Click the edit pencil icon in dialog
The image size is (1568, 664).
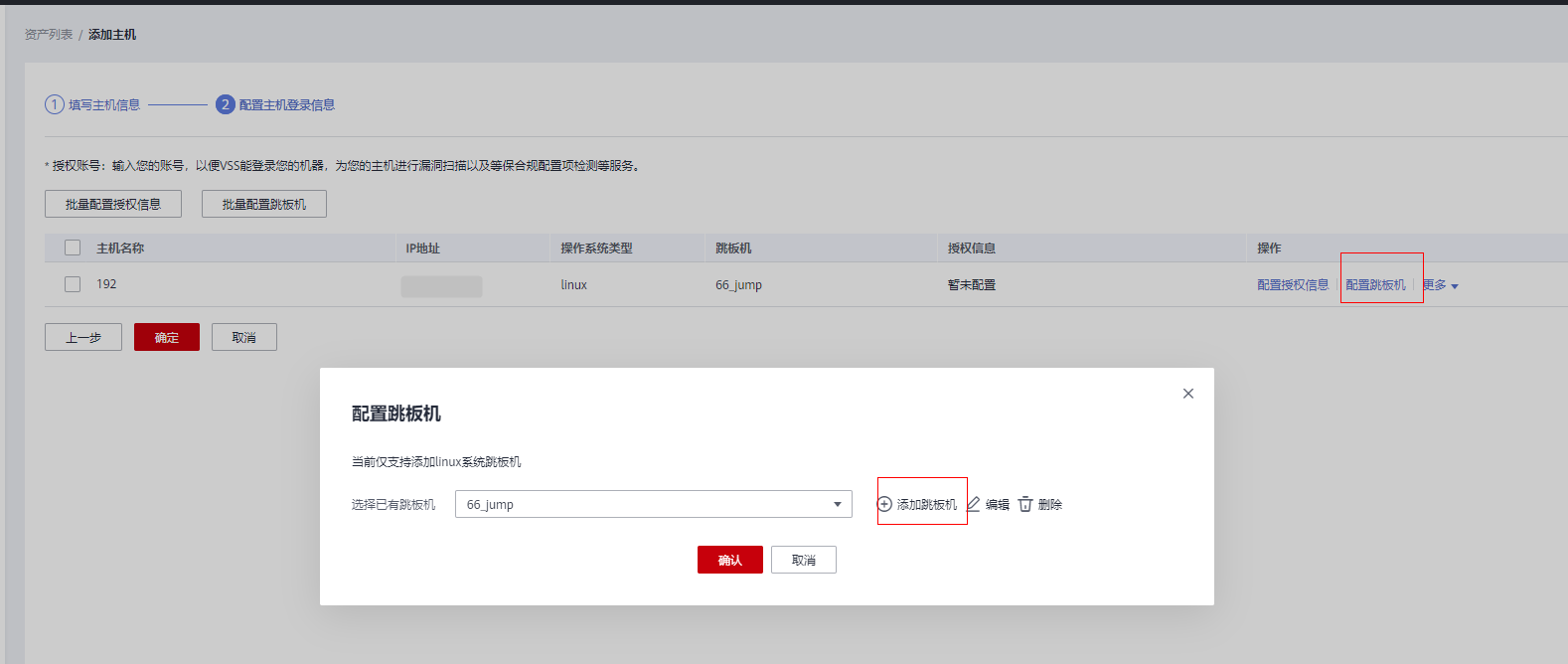[x=974, y=504]
